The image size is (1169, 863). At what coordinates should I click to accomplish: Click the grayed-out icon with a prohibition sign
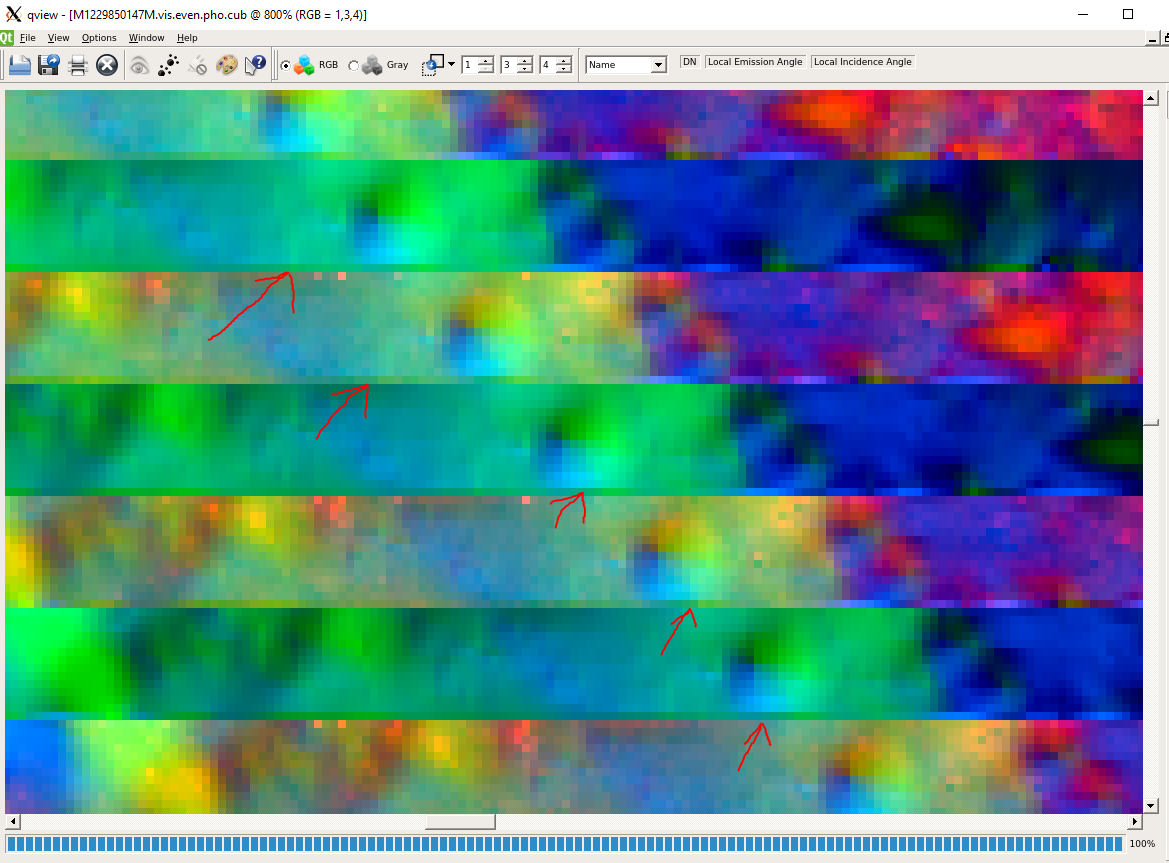[198, 66]
